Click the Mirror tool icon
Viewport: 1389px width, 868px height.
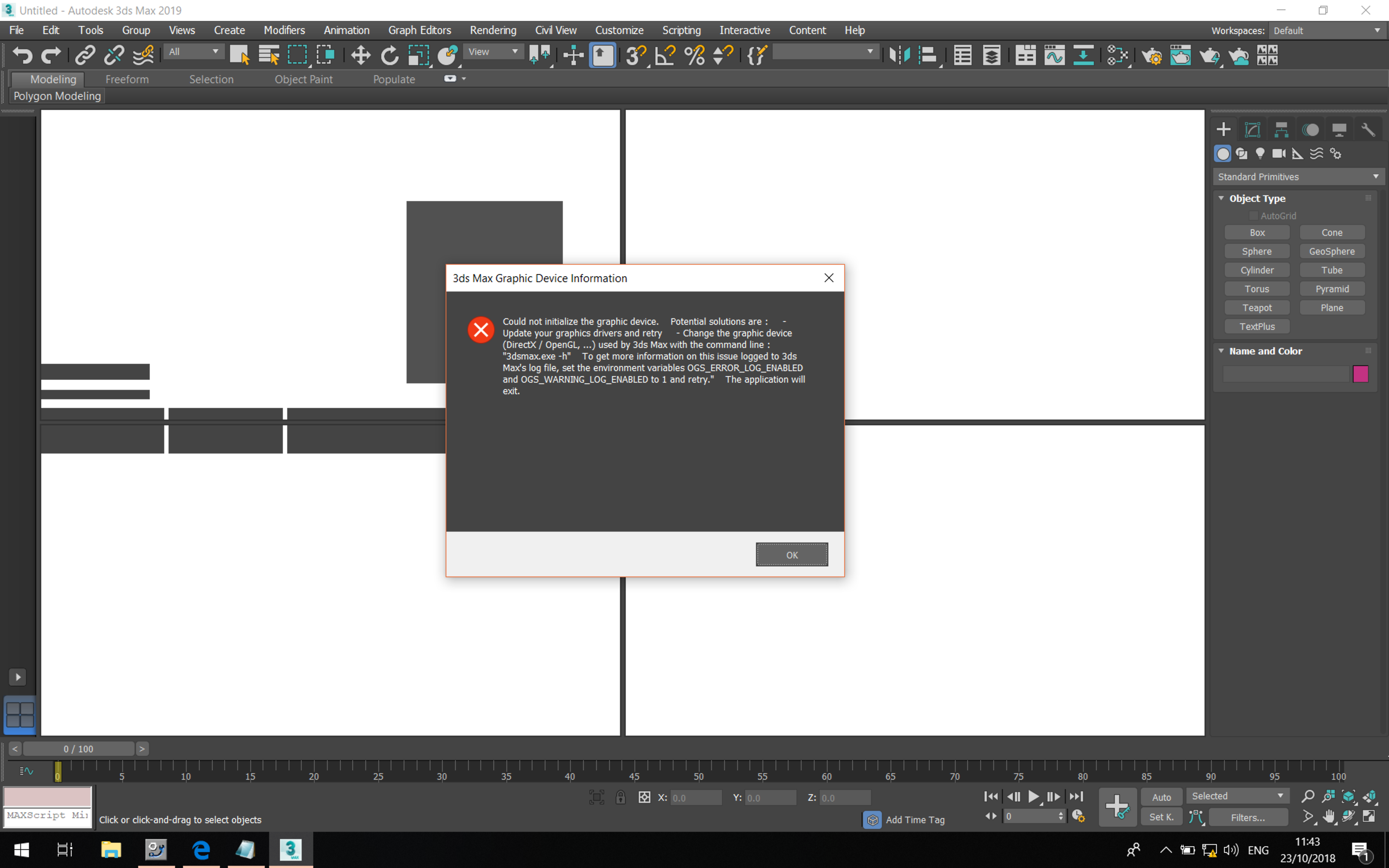(x=899, y=55)
